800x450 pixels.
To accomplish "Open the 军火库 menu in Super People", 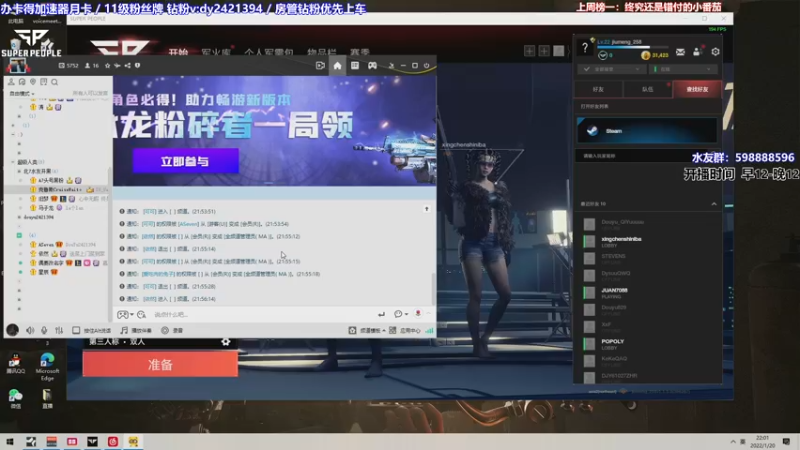I will [216, 52].
